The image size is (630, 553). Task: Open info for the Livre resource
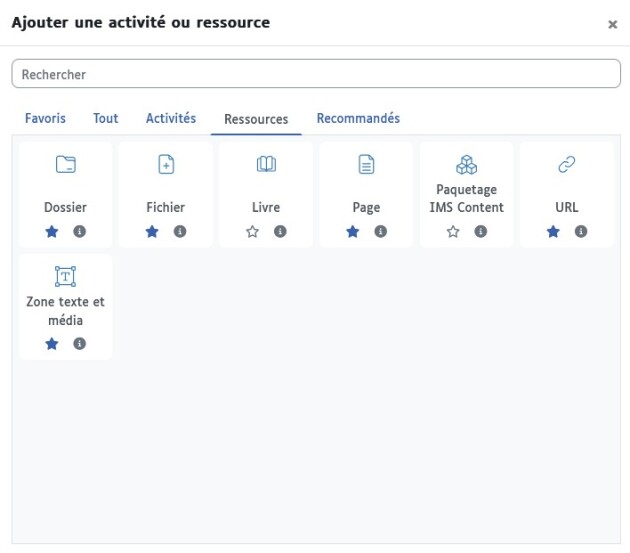click(280, 231)
